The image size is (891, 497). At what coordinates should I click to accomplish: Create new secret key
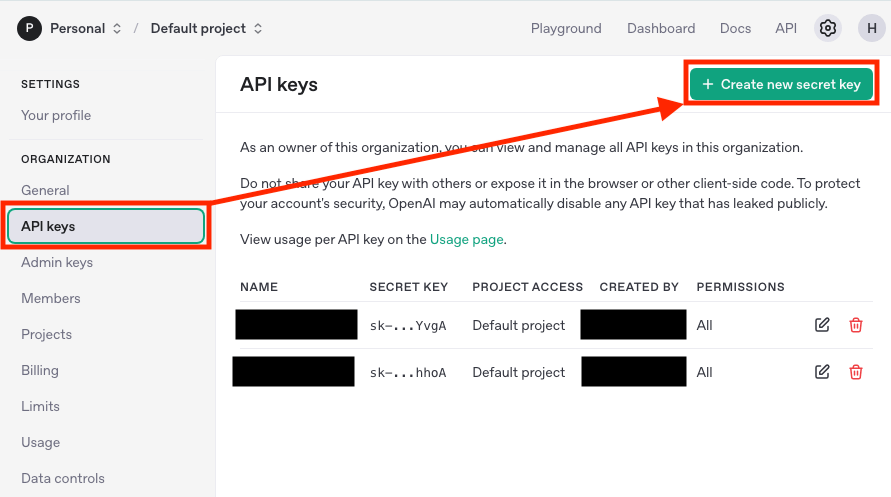click(781, 84)
